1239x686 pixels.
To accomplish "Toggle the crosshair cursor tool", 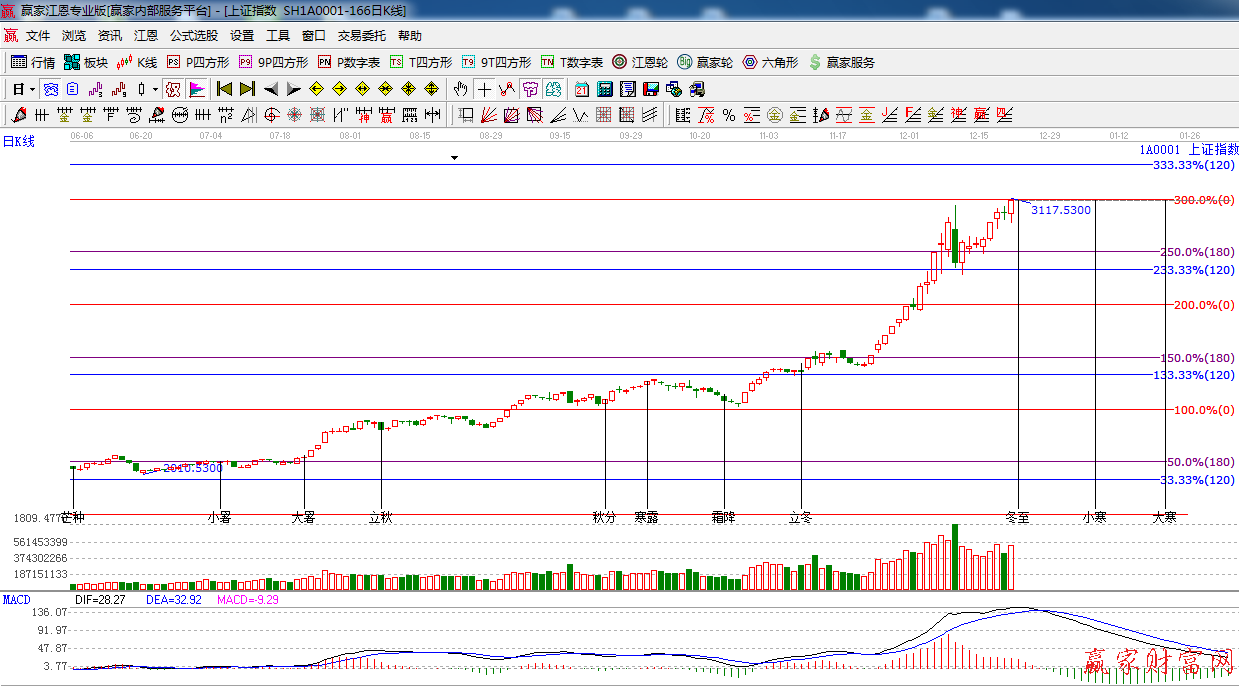I will (484, 89).
